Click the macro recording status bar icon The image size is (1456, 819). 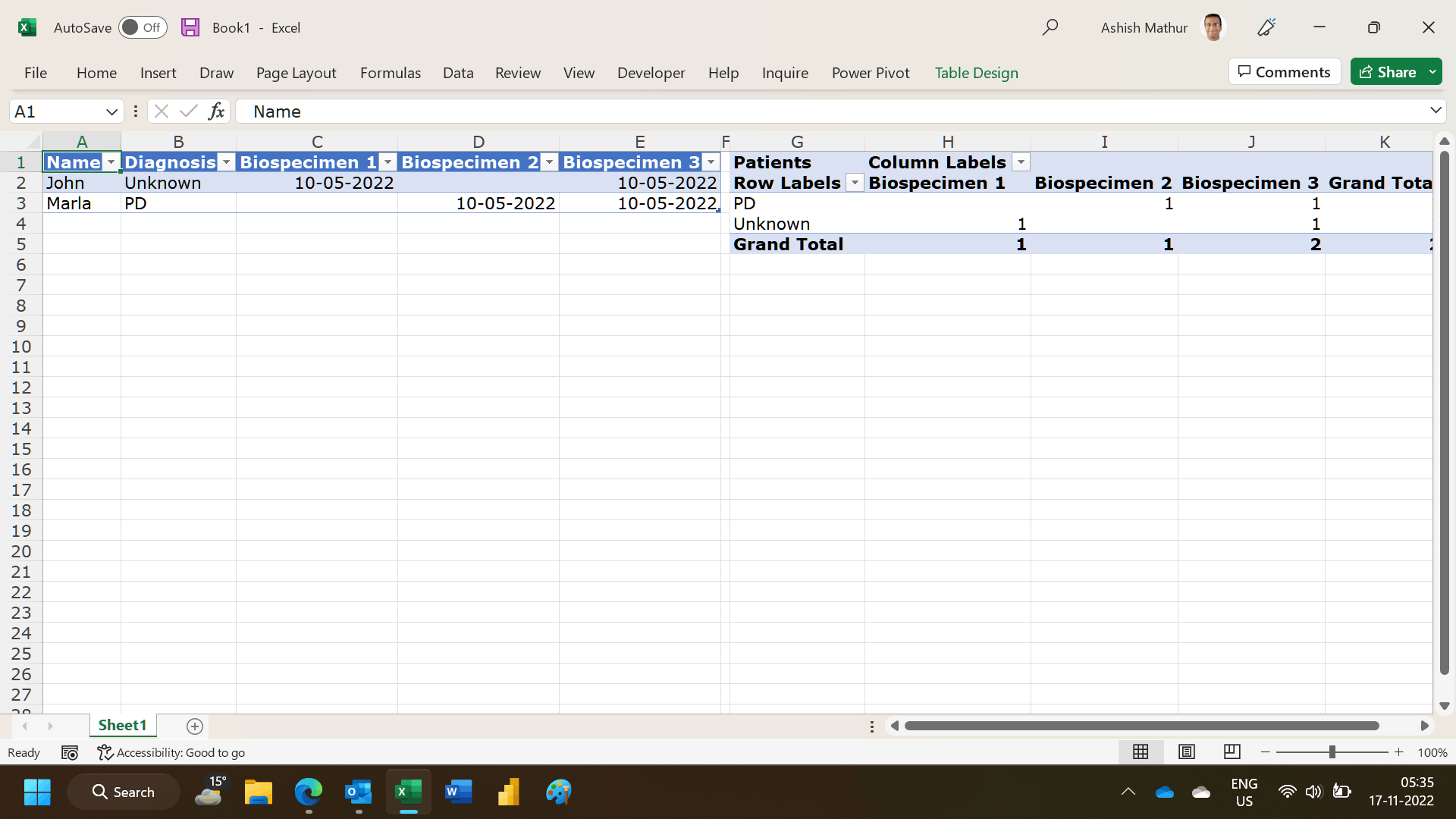pyautogui.click(x=70, y=753)
